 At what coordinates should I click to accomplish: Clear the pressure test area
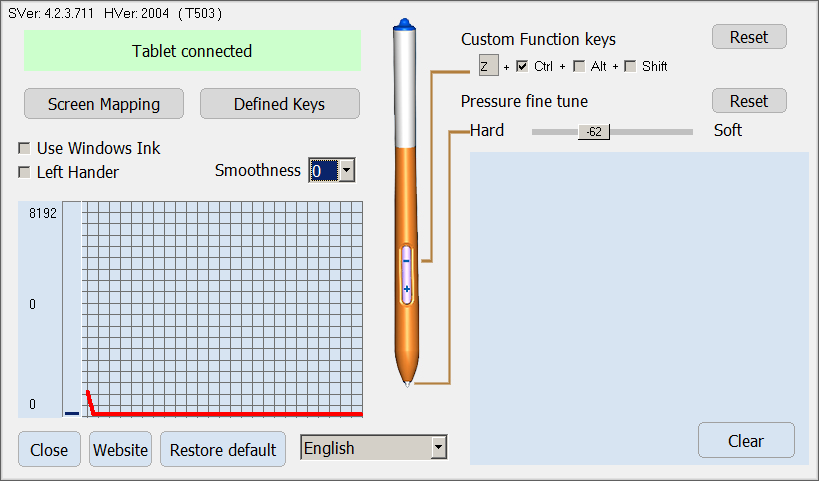point(746,441)
